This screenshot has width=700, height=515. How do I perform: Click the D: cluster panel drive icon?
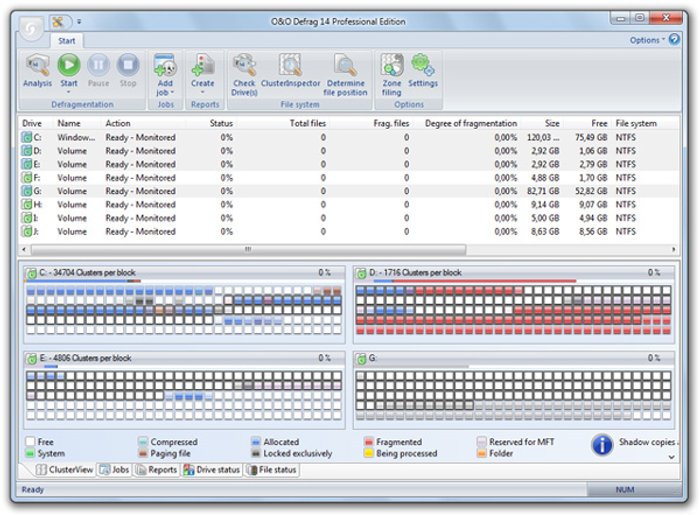361,273
